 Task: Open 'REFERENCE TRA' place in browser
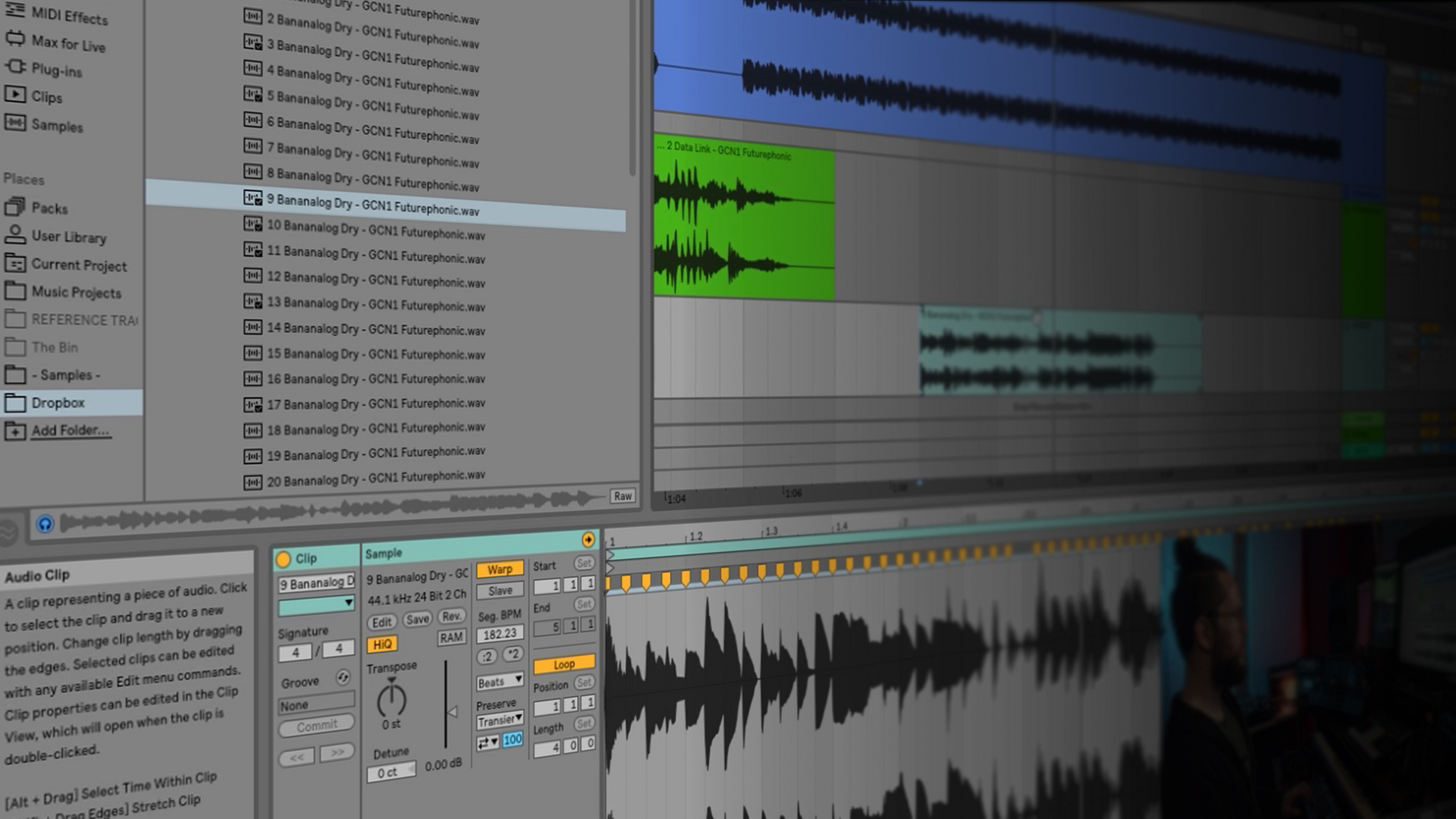pos(72,319)
